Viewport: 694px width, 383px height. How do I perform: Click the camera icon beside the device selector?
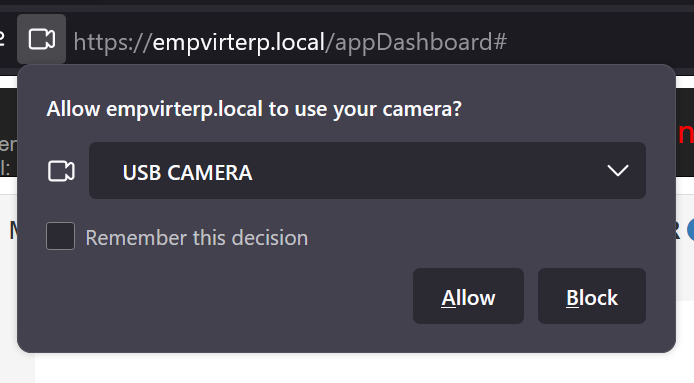61,171
